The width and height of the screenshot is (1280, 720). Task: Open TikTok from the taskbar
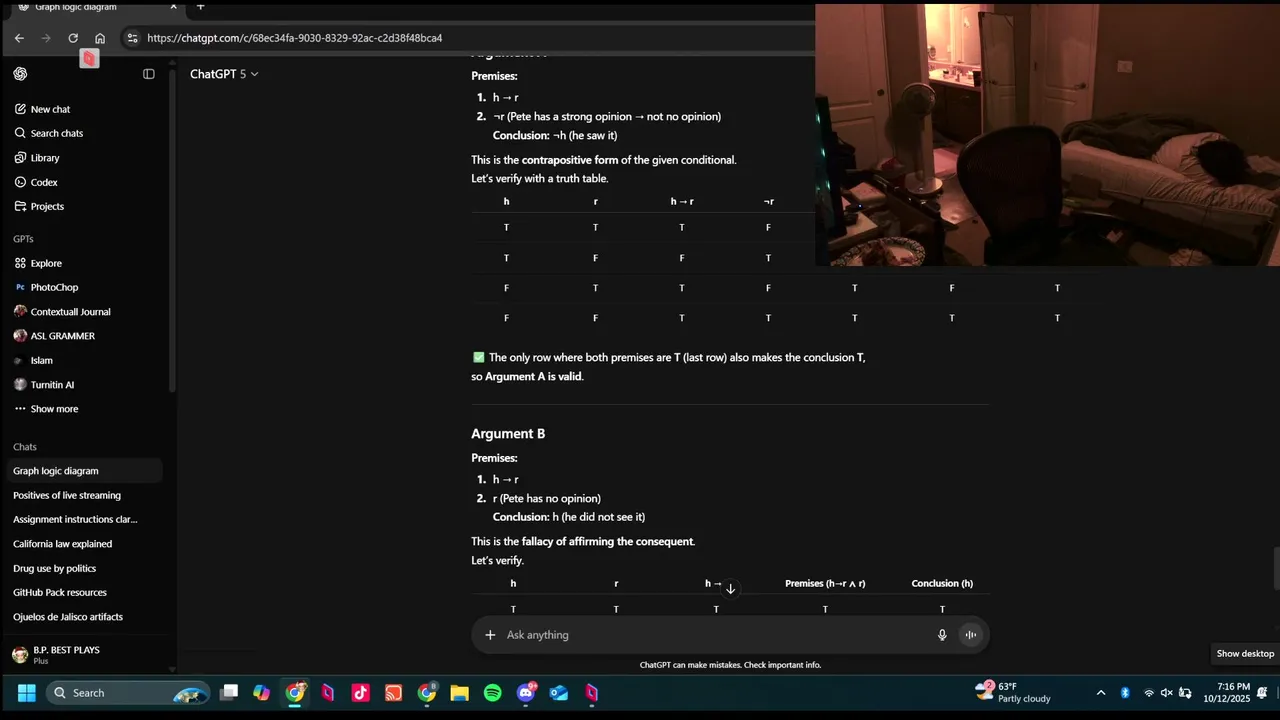pyautogui.click(x=361, y=692)
